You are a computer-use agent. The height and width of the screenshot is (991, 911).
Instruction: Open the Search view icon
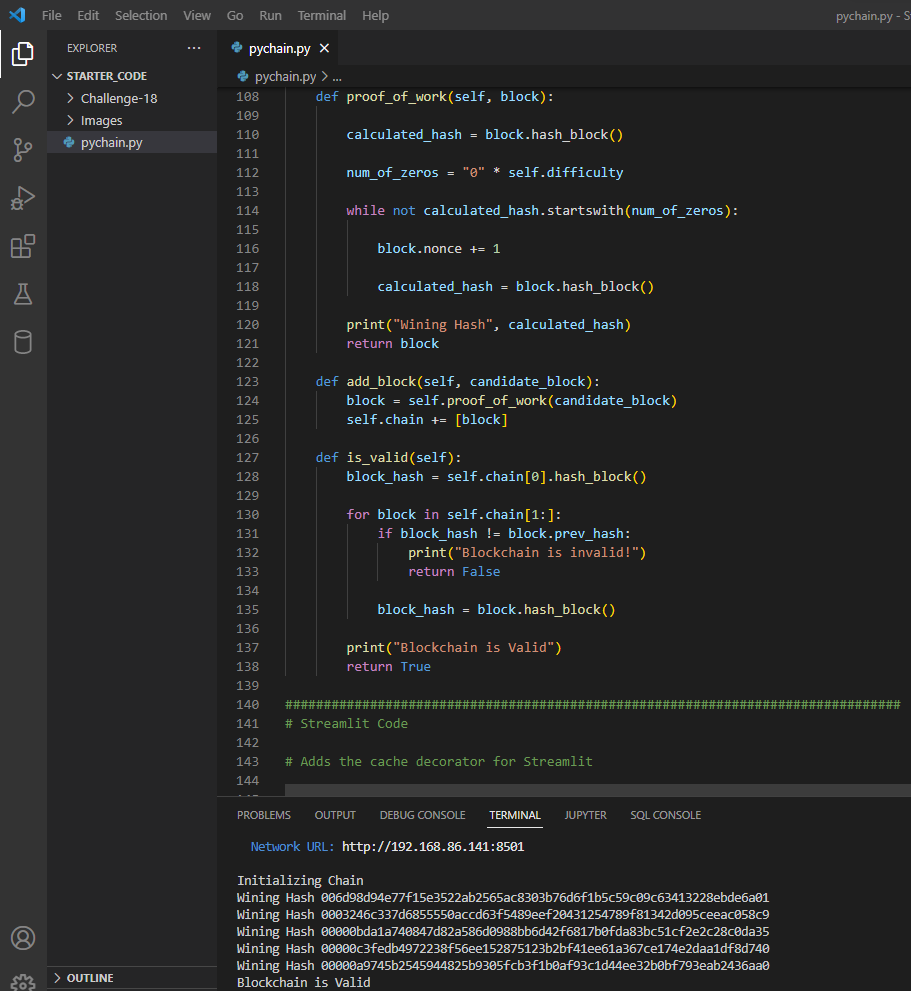(x=23, y=101)
